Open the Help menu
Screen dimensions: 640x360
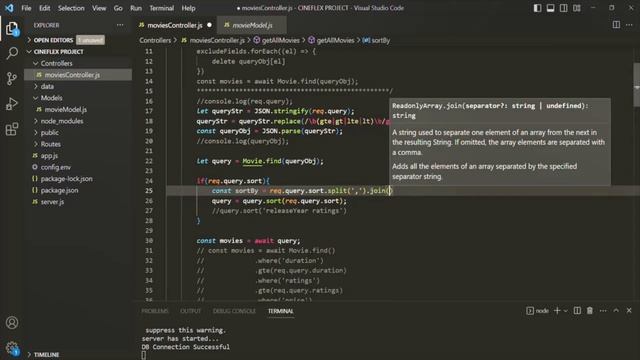tap(188, 8)
